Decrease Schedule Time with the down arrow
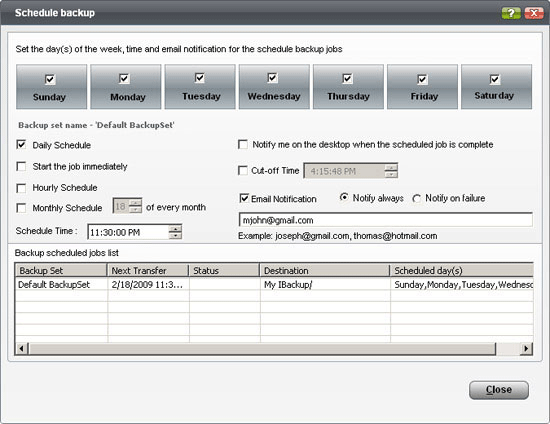Image resolution: width=550 pixels, height=424 pixels. point(175,236)
